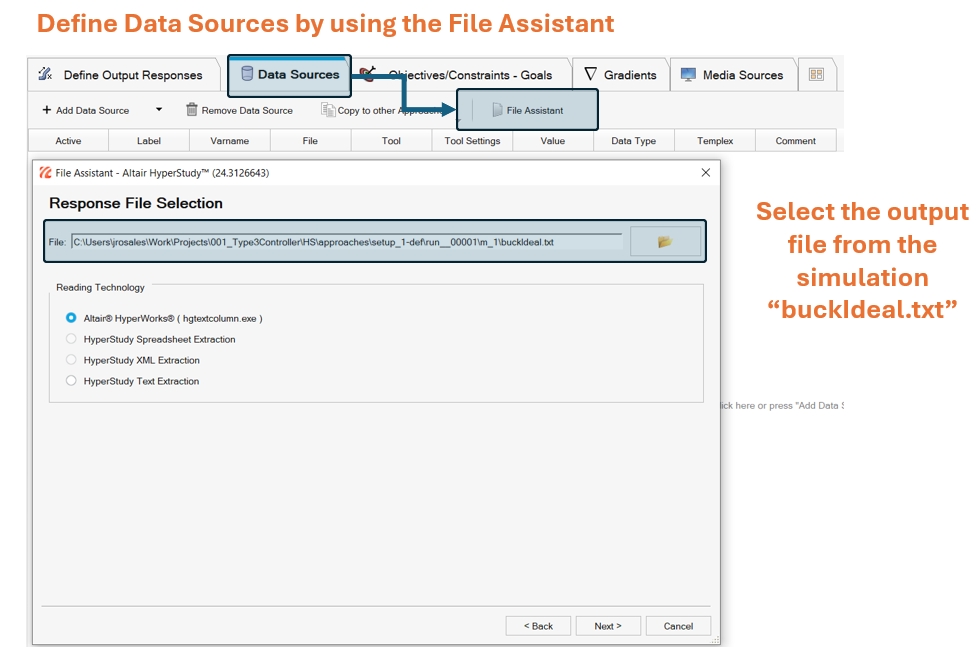Expand the Add Data Source dropdown arrow
Image resolution: width=977 pixels, height=667 pixels.
point(159,110)
